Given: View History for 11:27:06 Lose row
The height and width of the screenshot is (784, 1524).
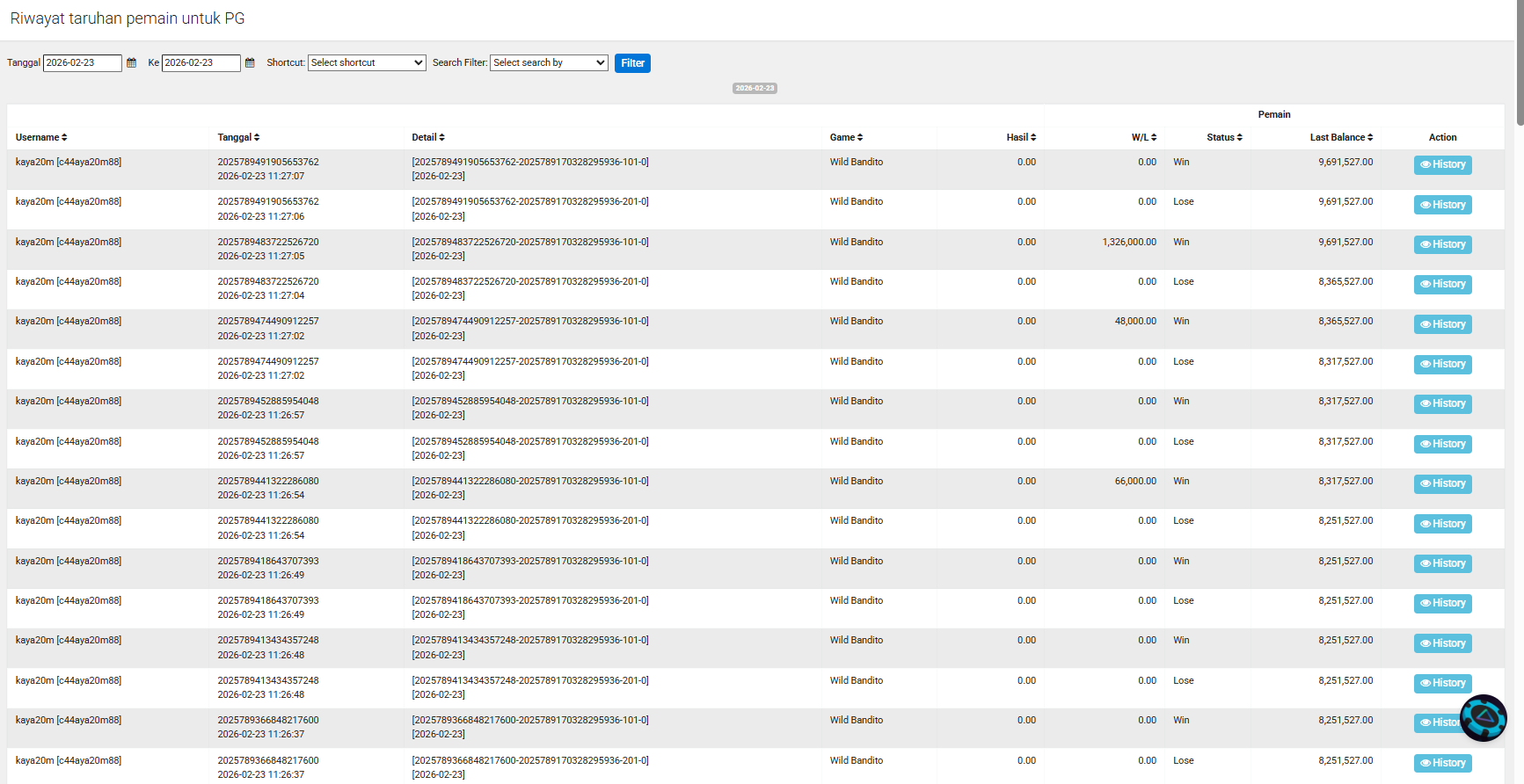Looking at the screenshot, I should (1442, 205).
